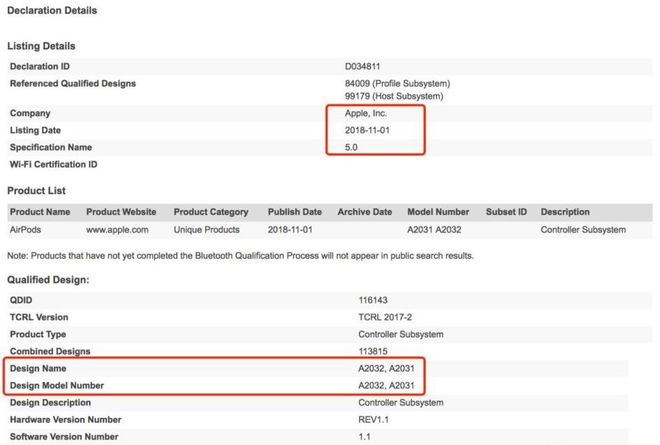This screenshot has height=445, width=660.
Task: Click the Hardware Version Number label
Action: (x=66, y=420)
